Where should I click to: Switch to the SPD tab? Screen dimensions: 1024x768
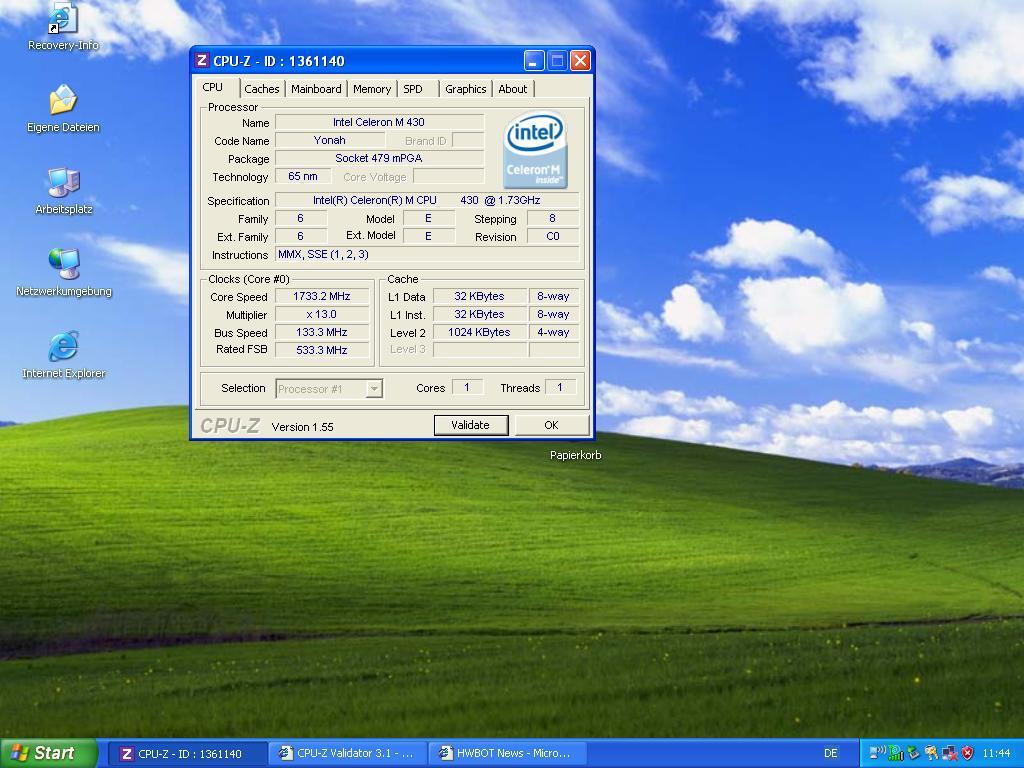point(413,89)
